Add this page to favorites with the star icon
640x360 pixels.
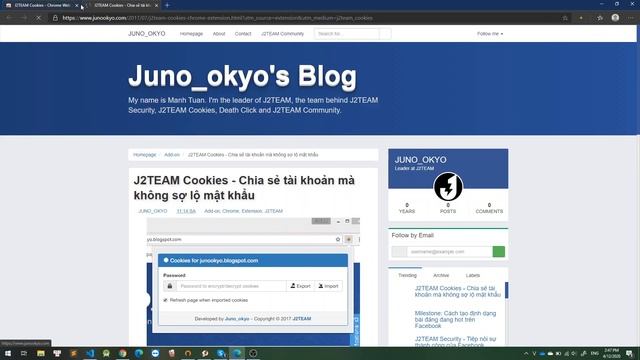[565, 18]
